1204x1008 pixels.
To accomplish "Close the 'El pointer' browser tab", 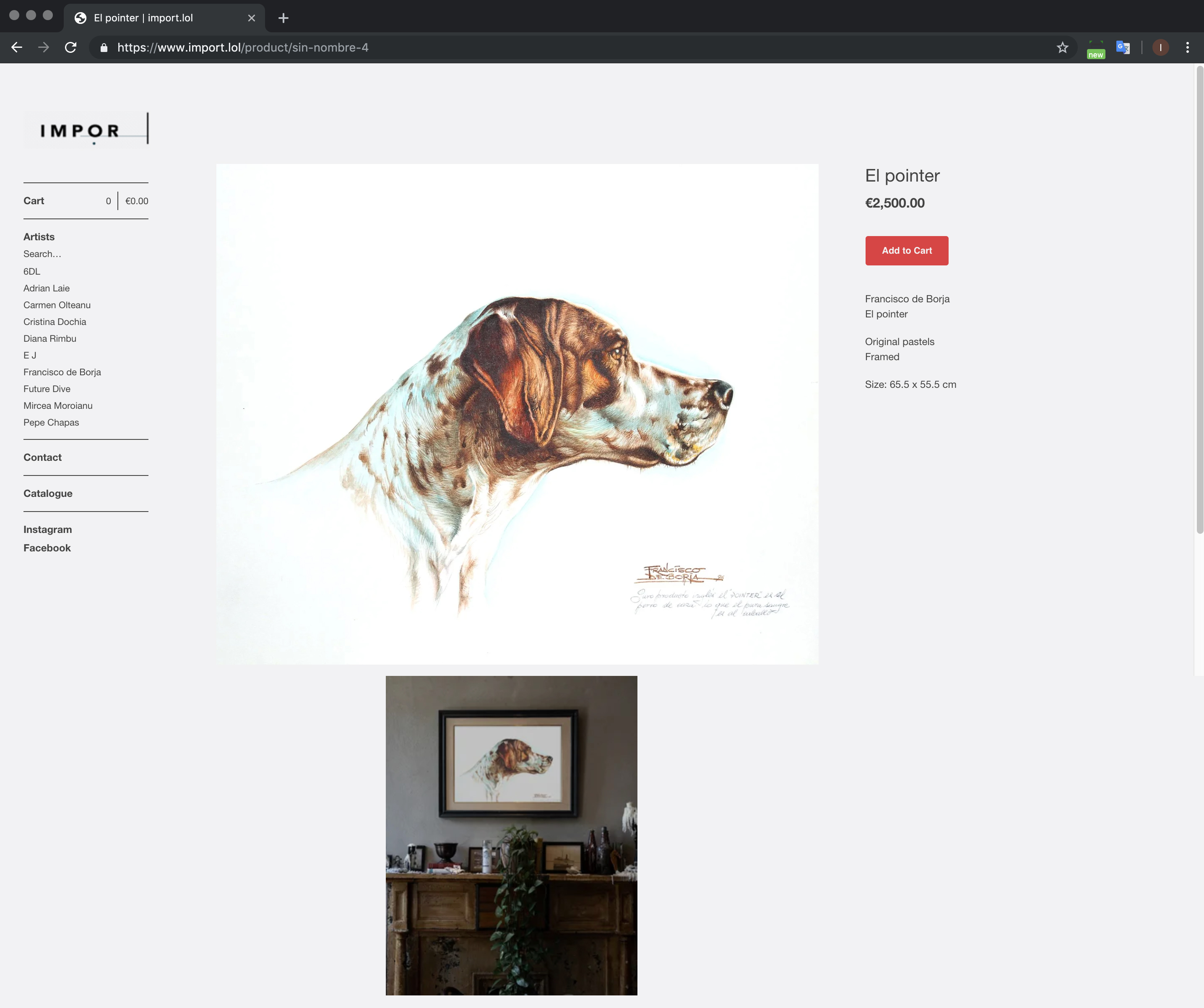I will [x=251, y=18].
